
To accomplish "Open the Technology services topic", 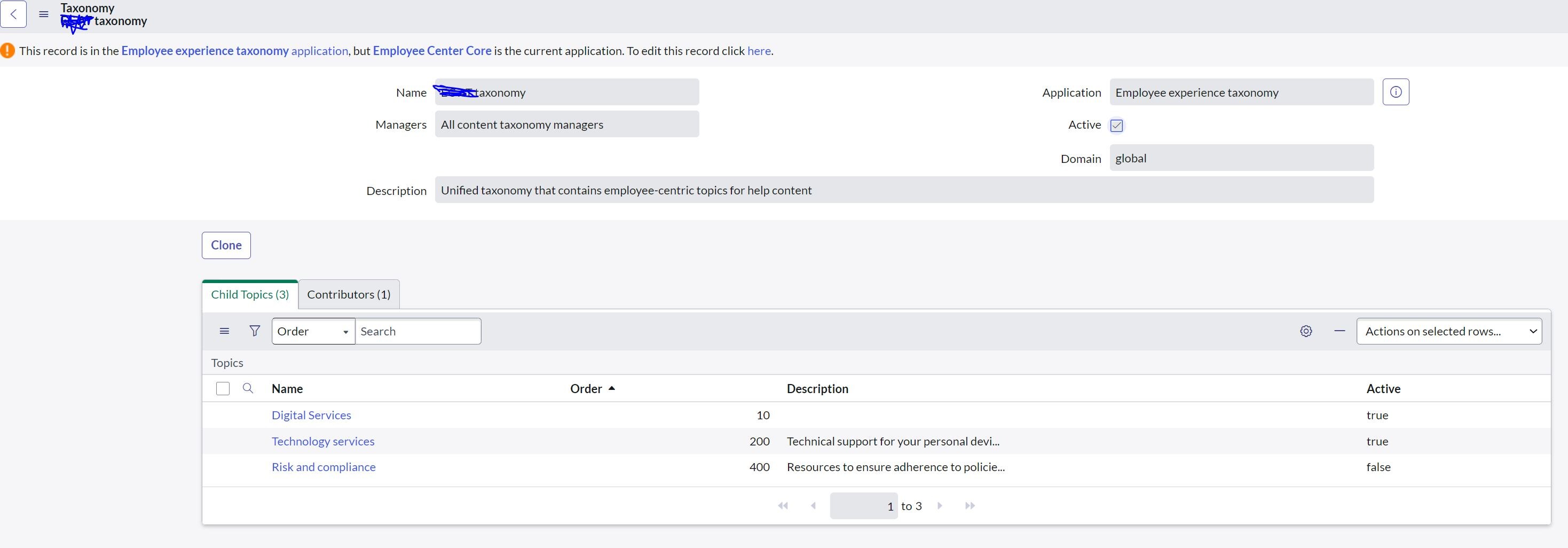I will coord(322,441).
